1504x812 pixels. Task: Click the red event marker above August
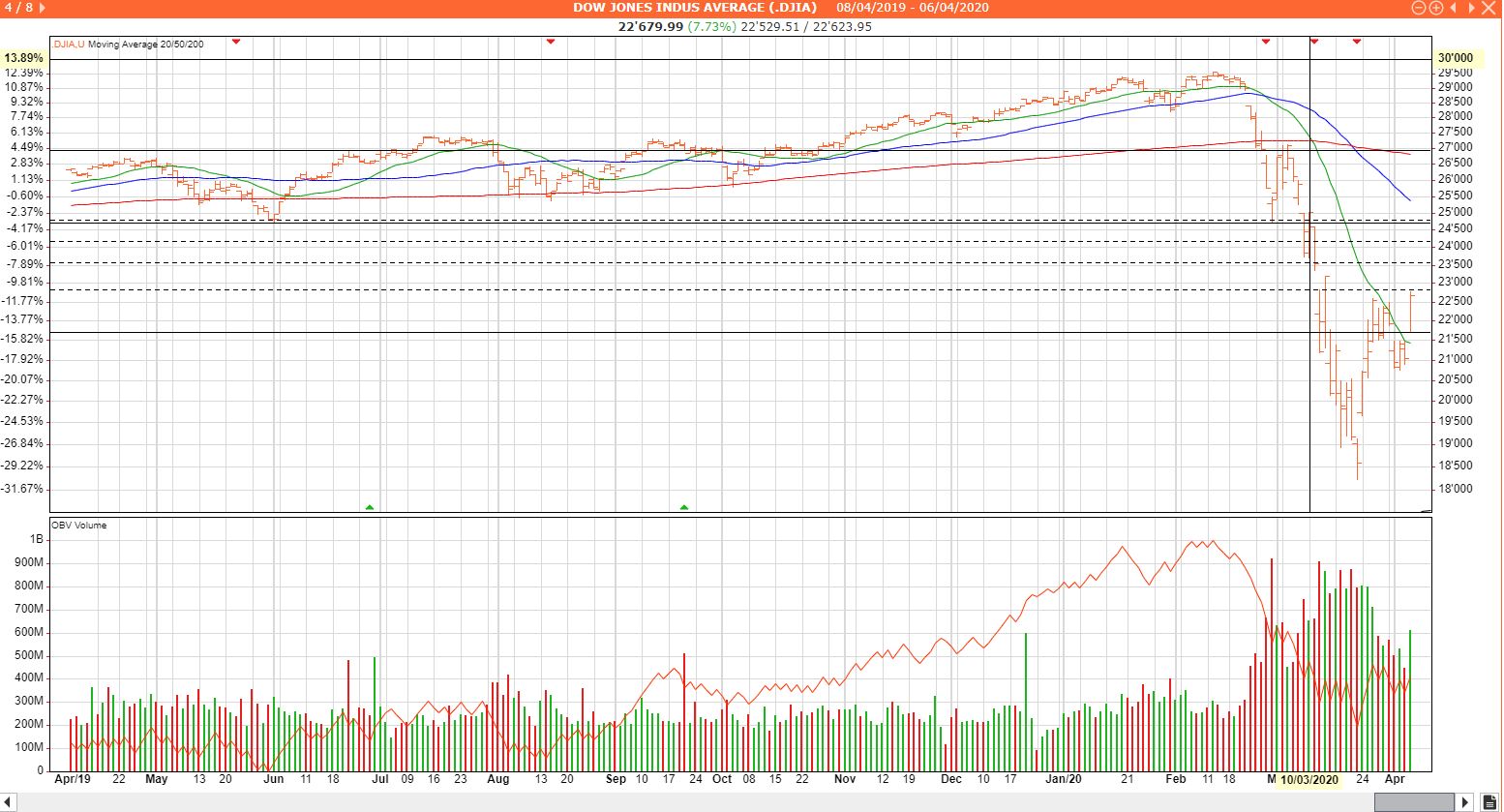click(550, 42)
